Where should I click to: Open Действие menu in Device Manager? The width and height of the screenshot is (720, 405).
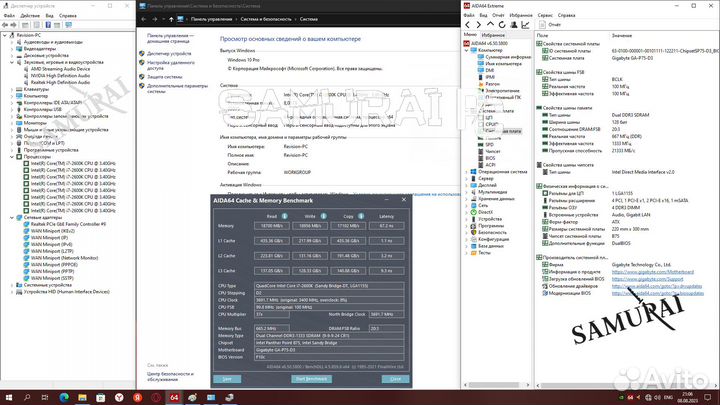(30, 16)
